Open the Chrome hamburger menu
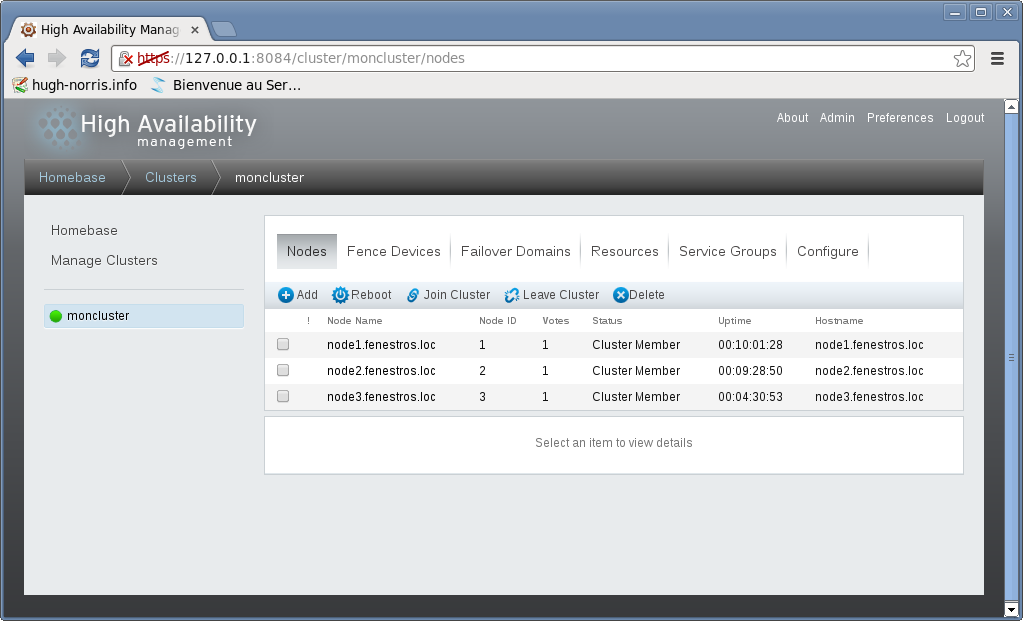Viewport: 1023px width, 621px height. pos(997,58)
